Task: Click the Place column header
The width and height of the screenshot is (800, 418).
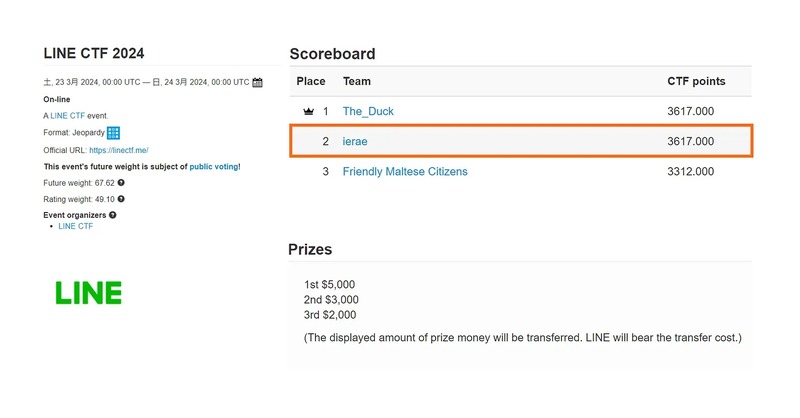Action: [x=311, y=81]
